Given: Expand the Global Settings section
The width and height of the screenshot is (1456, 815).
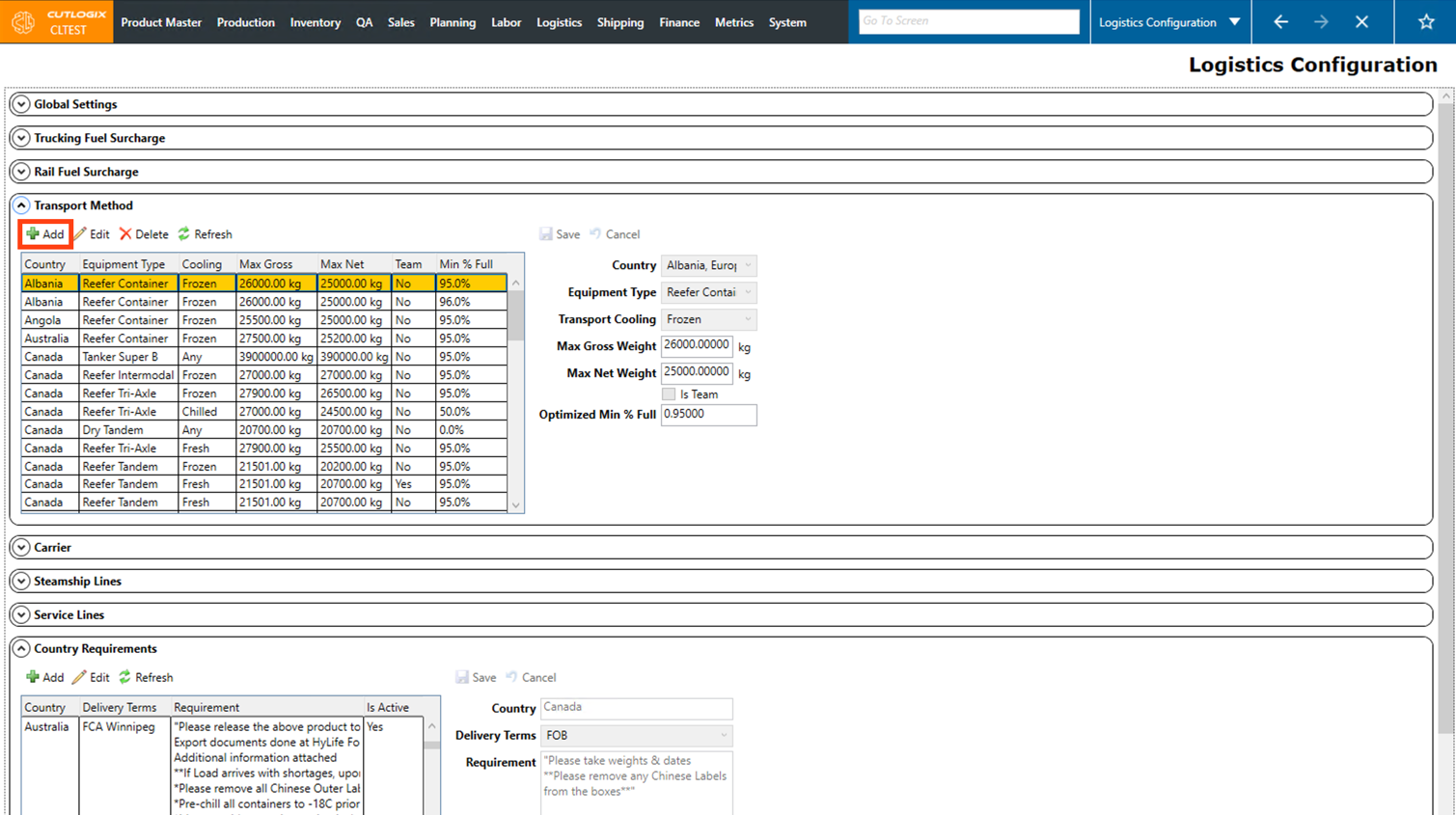Looking at the screenshot, I should tap(21, 104).
